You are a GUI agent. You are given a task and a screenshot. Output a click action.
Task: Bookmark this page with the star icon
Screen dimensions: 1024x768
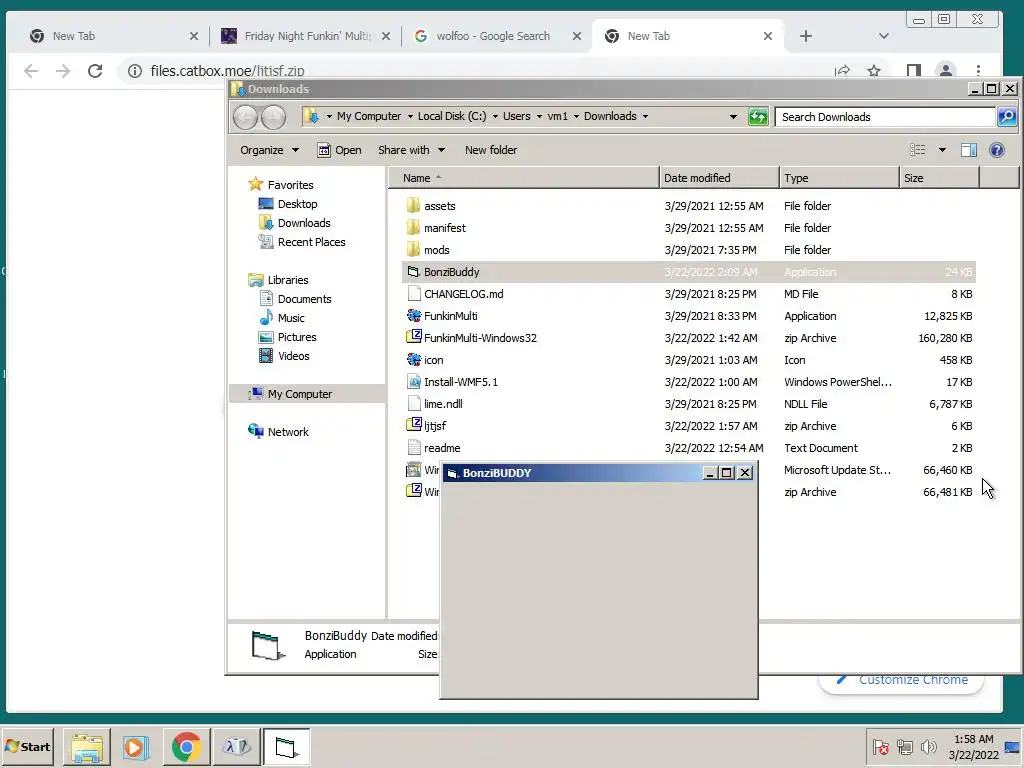[874, 71]
